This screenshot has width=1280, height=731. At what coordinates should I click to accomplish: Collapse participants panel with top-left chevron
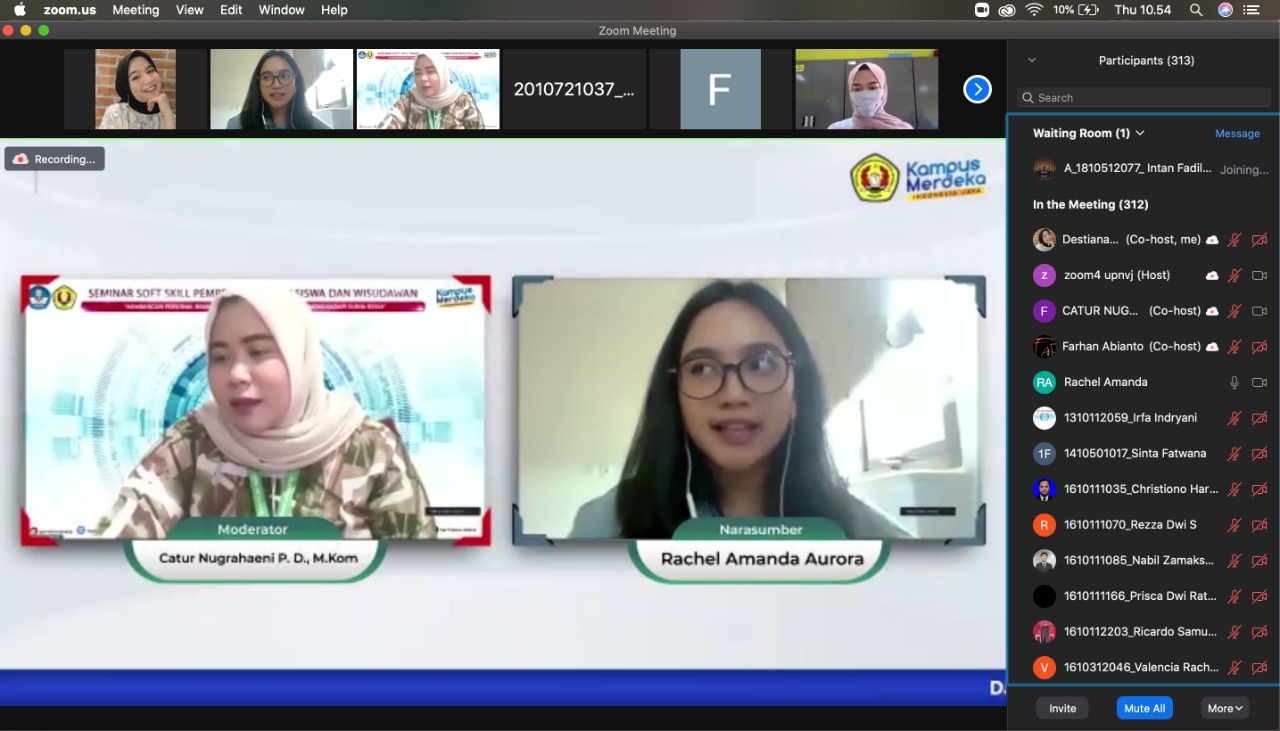click(x=1032, y=60)
